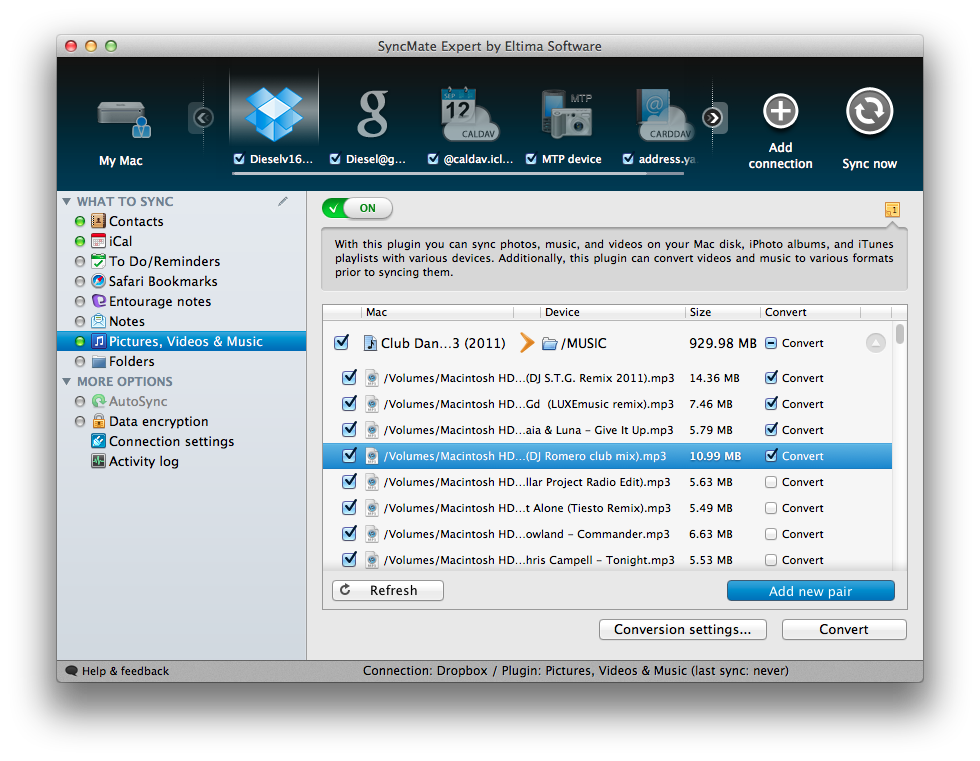Show more connections with right arrow
Screen dimensions: 980x761
(x=712, y=117)
